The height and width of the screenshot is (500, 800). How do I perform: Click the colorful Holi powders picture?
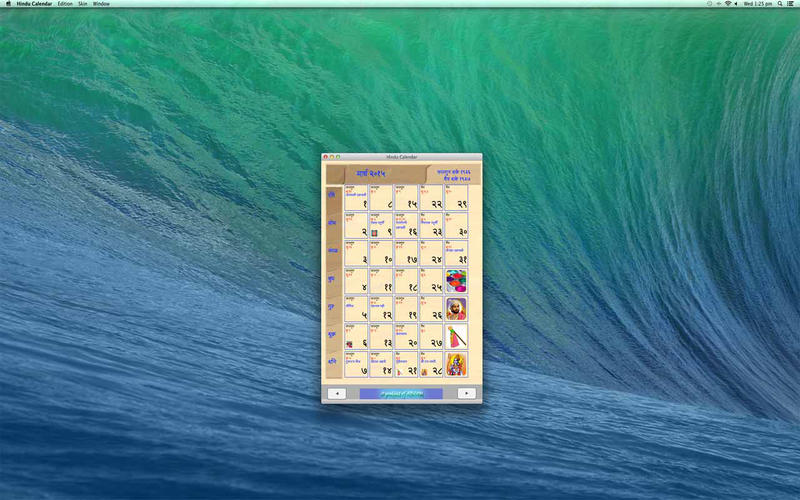point(456,281)
